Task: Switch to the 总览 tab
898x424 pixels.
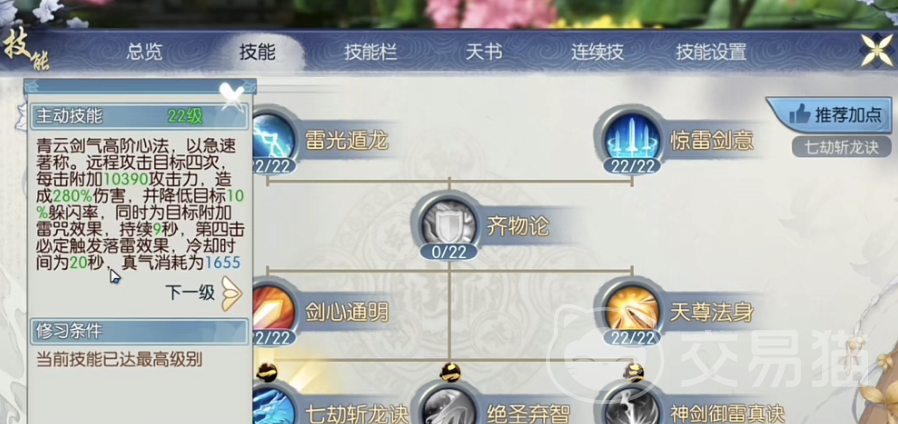Action: pyautogui.click(x=144, y=52)
